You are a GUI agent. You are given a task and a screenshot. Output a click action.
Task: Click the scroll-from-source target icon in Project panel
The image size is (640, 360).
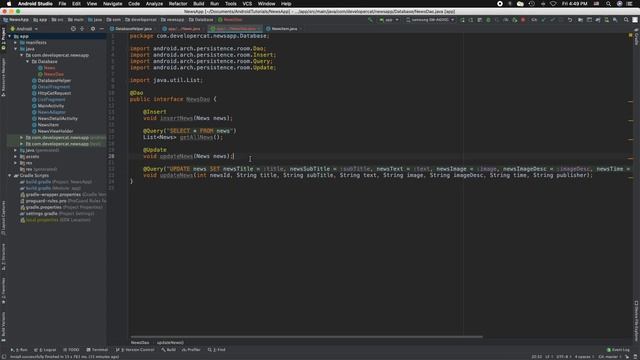pos(73,29)
